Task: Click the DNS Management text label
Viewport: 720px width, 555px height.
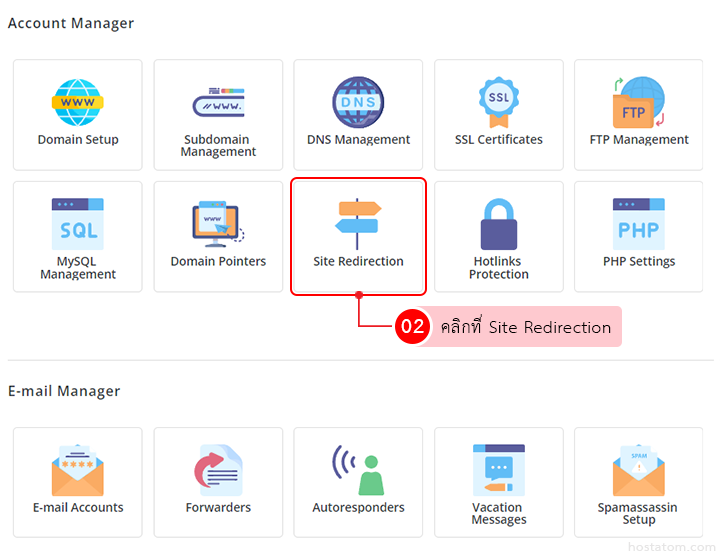Action: [358, 140]
